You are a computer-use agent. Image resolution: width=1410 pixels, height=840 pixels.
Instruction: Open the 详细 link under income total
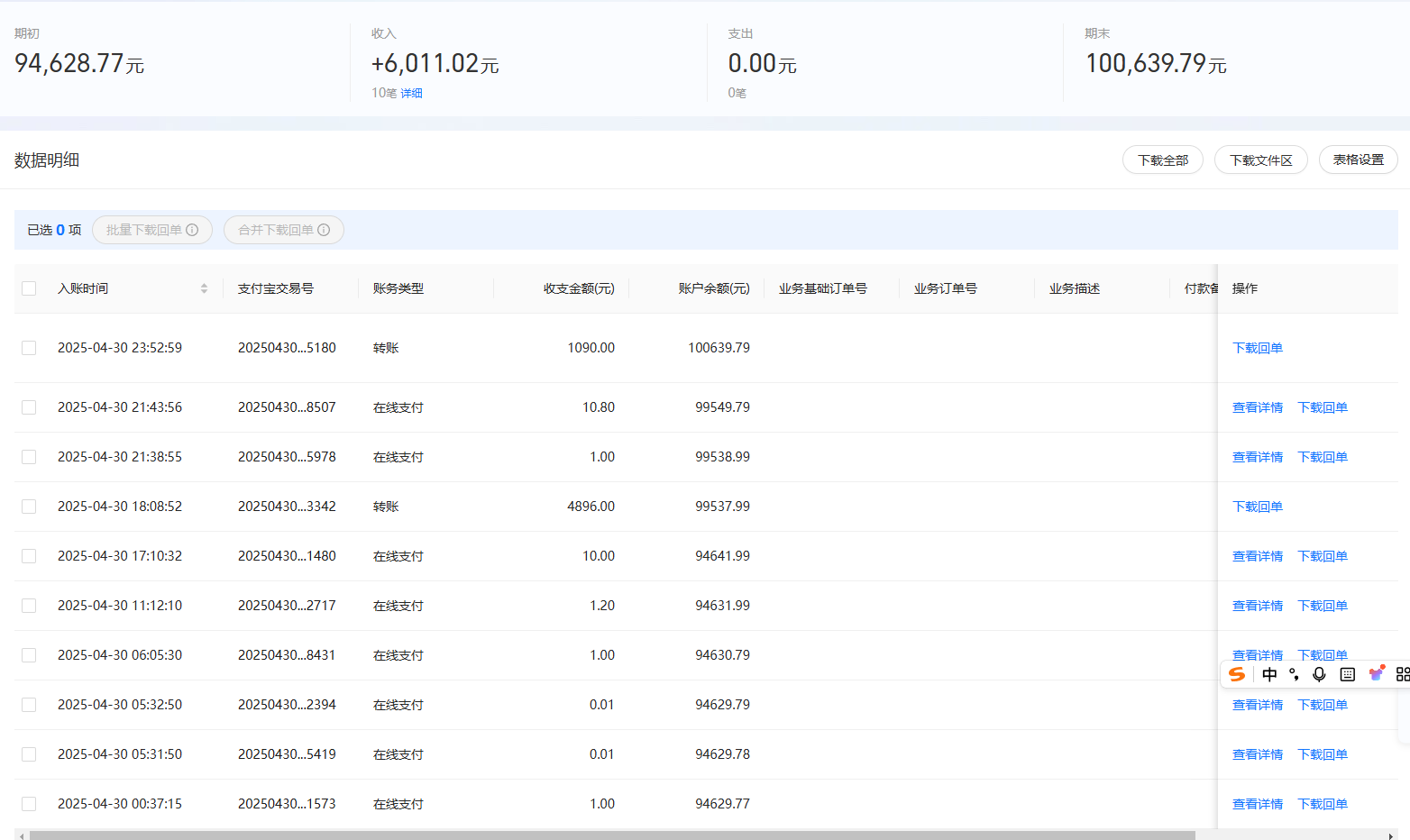click(x=411, y=93)
